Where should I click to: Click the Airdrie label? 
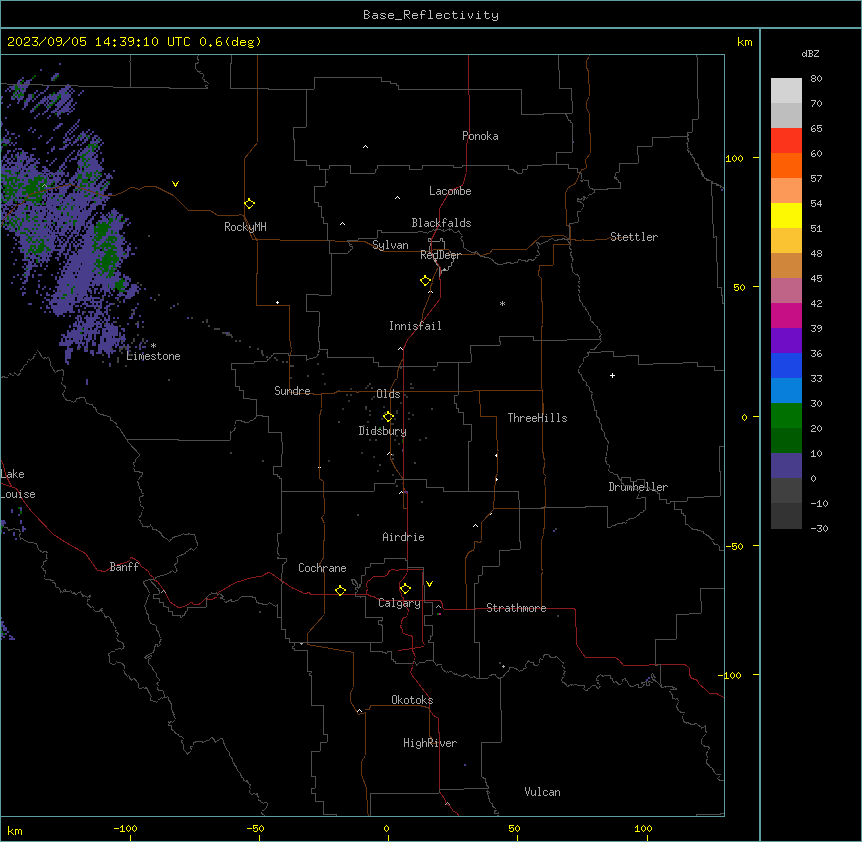click(403, 537)
